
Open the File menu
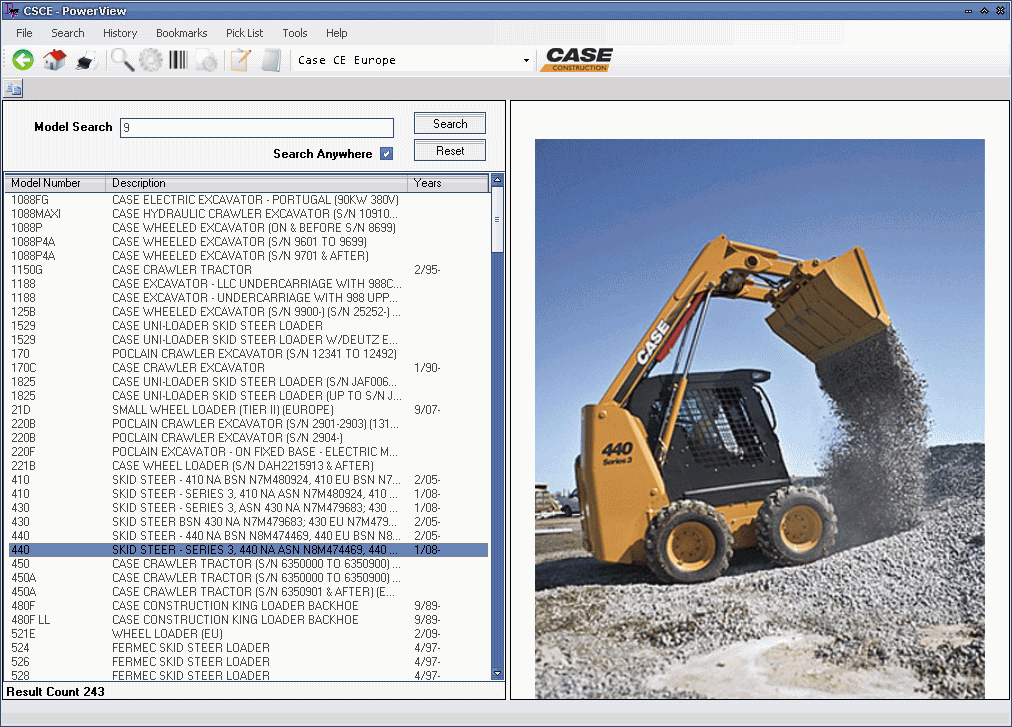pos(24,33)
